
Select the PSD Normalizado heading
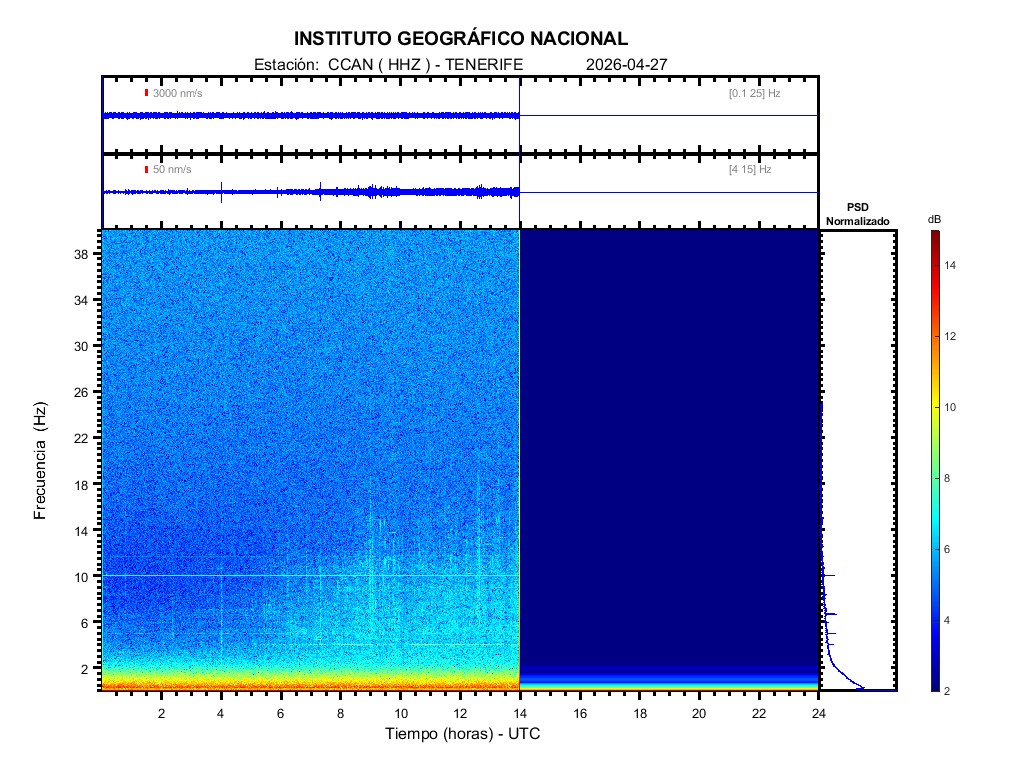click(857, 214)
